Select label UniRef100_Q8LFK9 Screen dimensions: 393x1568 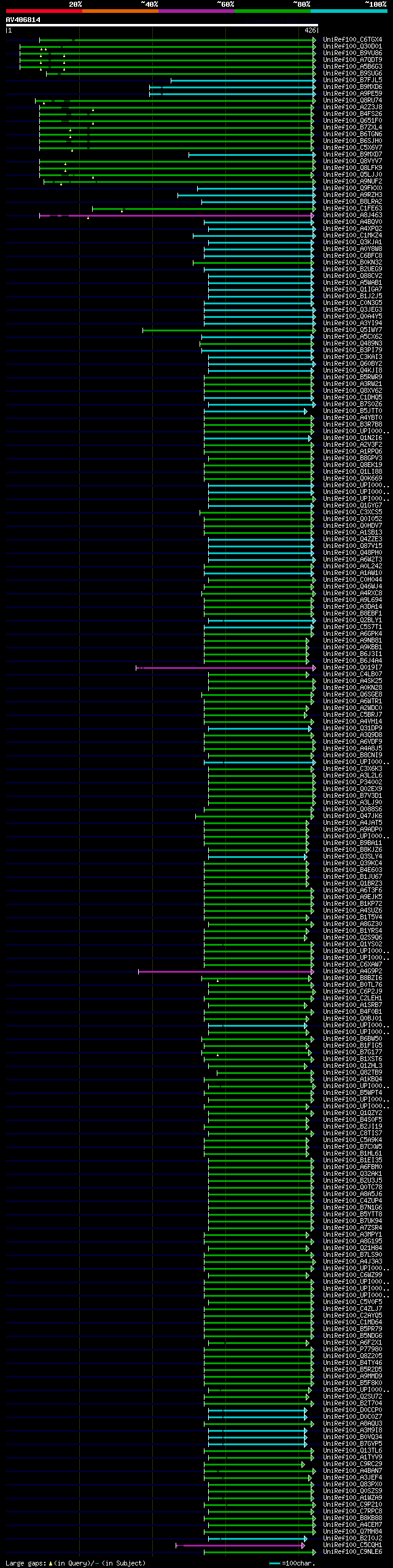pyautogui.click(x=352, y=168)
